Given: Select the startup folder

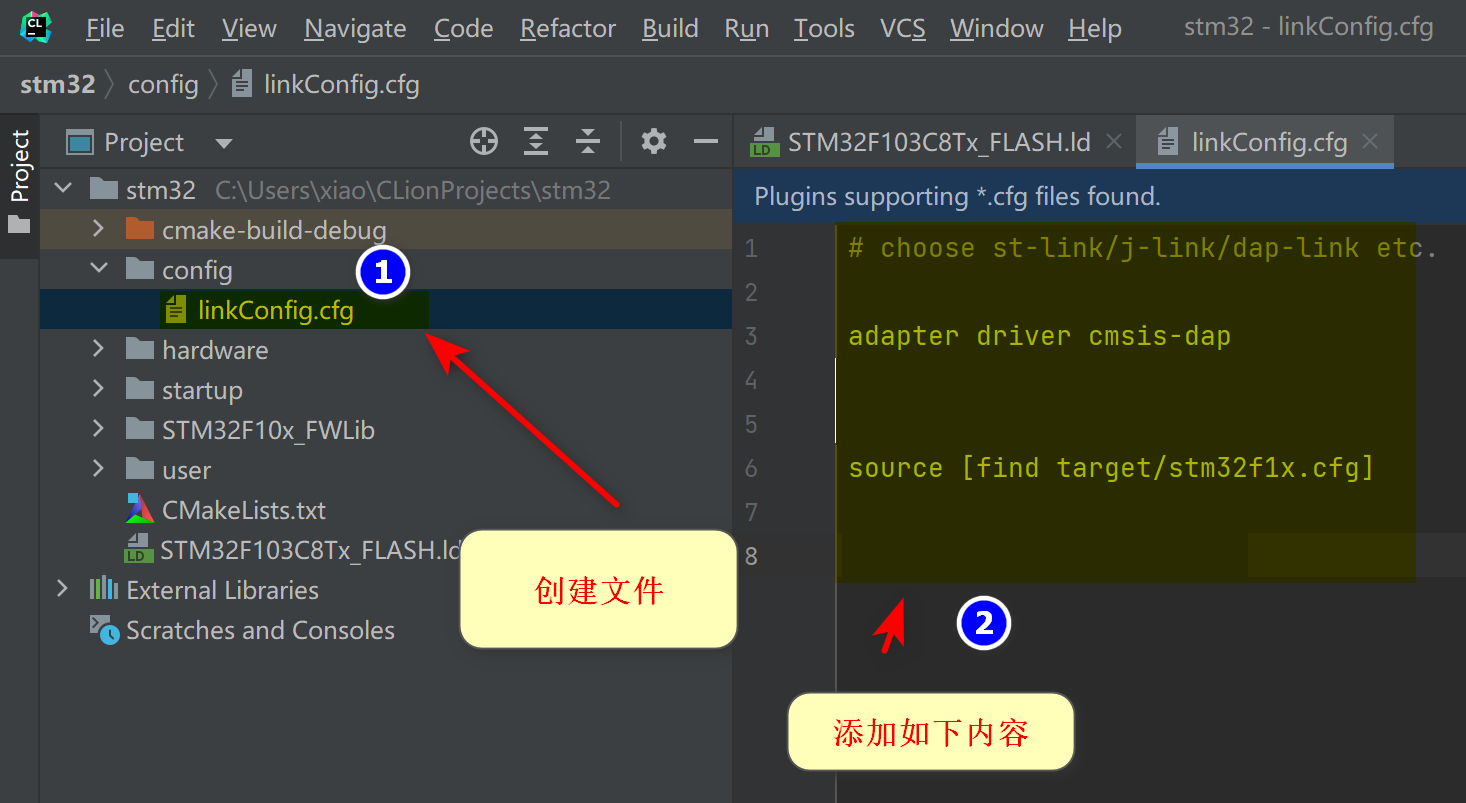Looking at the screenshot, I should [x=386, y=390].
